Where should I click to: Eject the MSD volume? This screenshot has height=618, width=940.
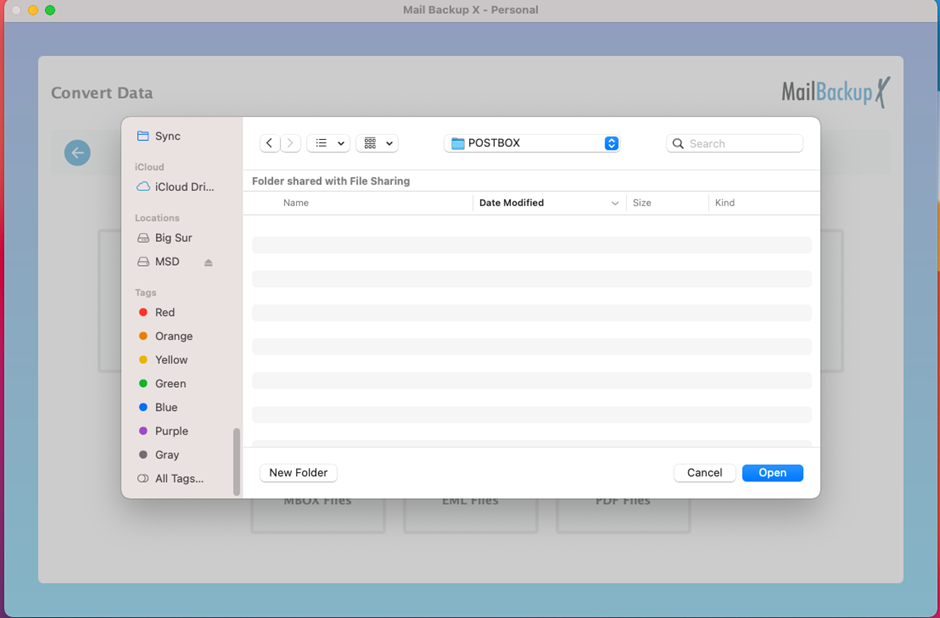point(208,263)
